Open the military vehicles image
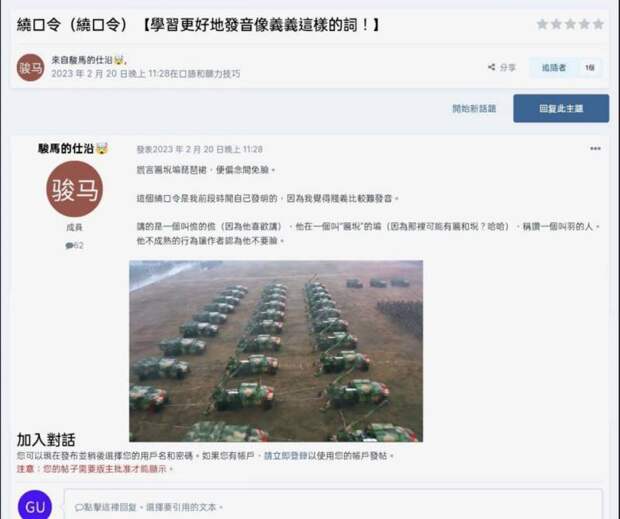Image resolution: width=620 pixels, height=519 pixels. coord(276,351)
